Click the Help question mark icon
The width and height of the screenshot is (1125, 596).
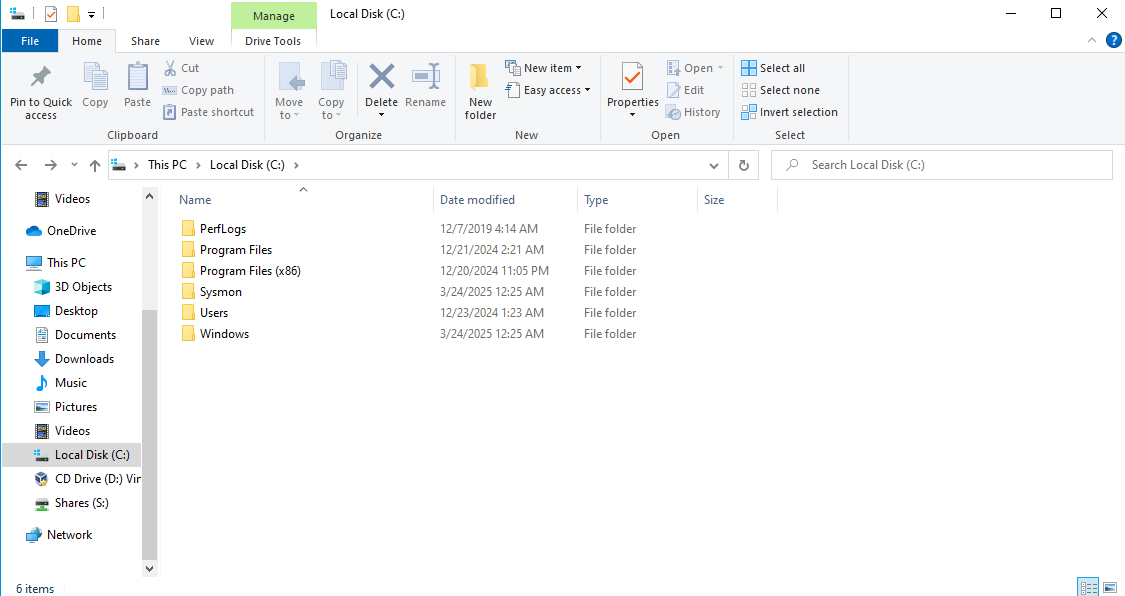point(1113,41)
